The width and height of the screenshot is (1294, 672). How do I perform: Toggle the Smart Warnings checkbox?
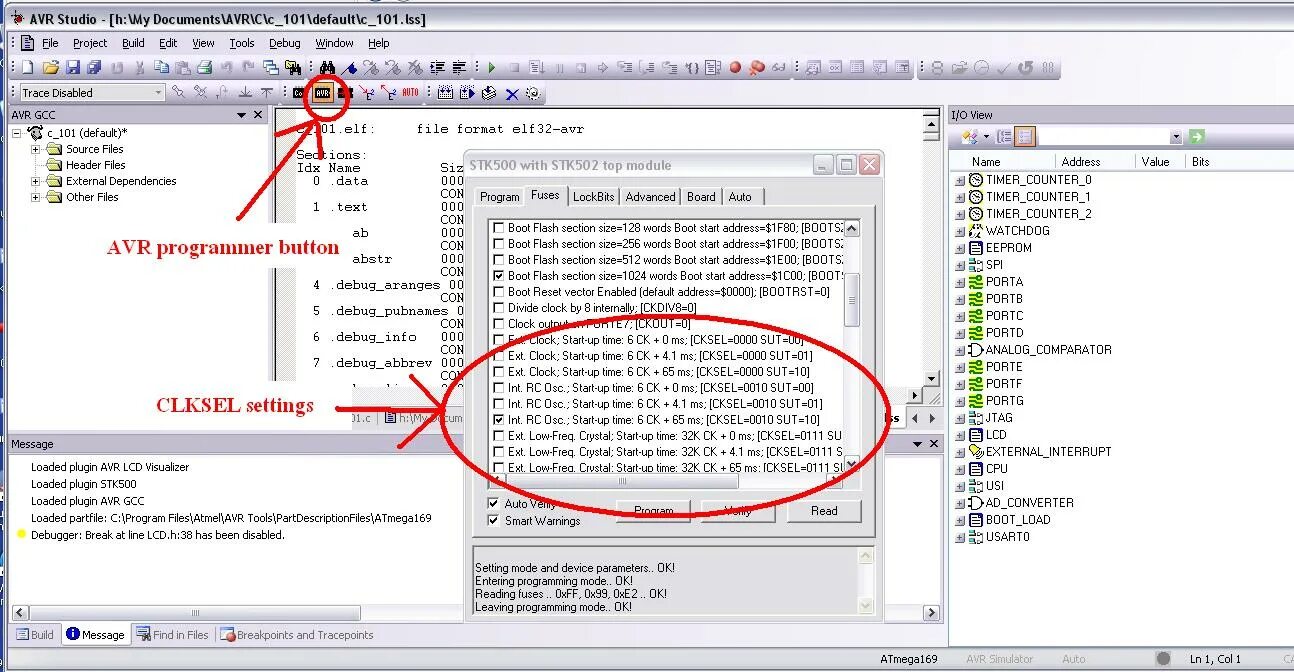tap(493, 520)
